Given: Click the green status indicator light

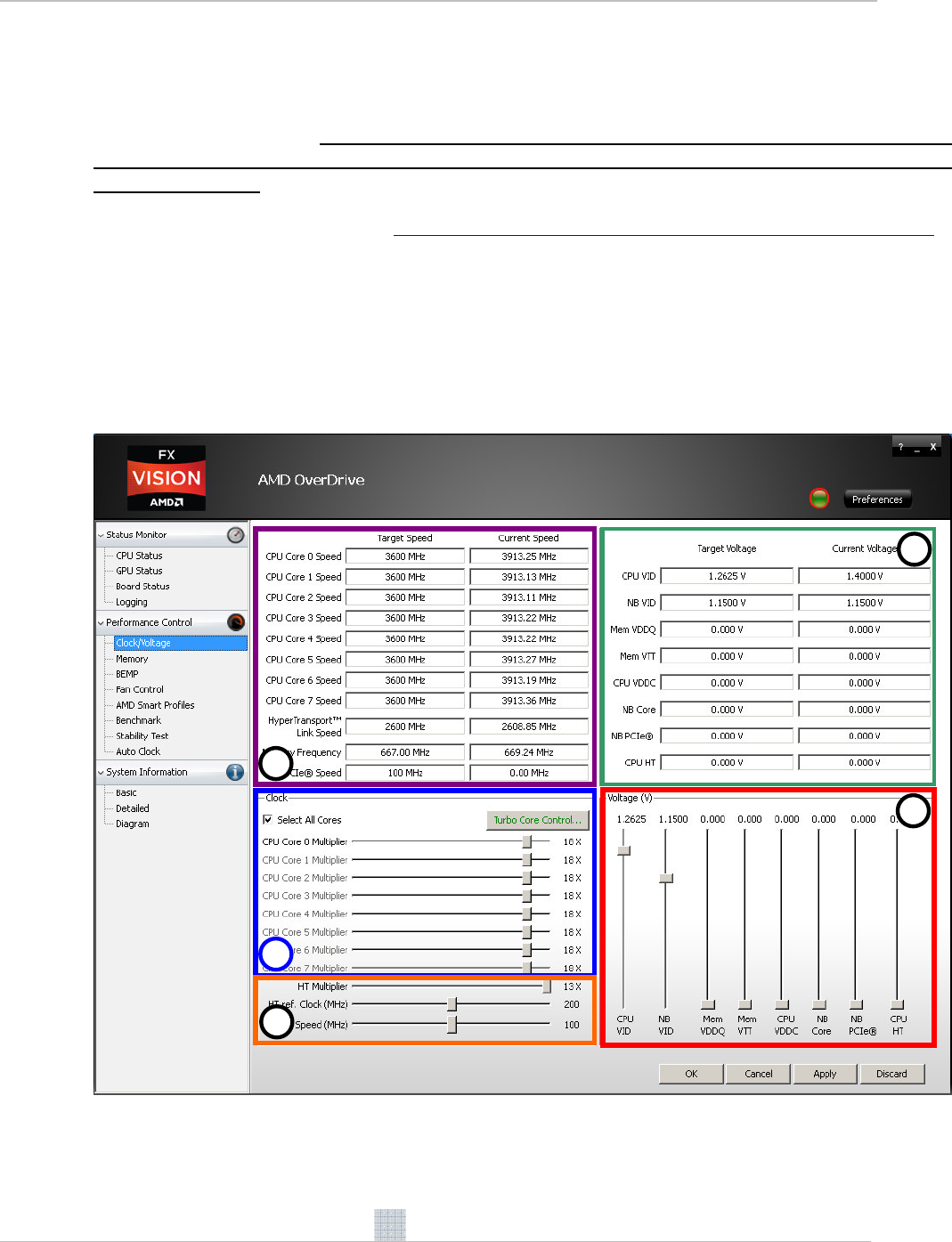Looking at the screenshot, I should point(819,499).
